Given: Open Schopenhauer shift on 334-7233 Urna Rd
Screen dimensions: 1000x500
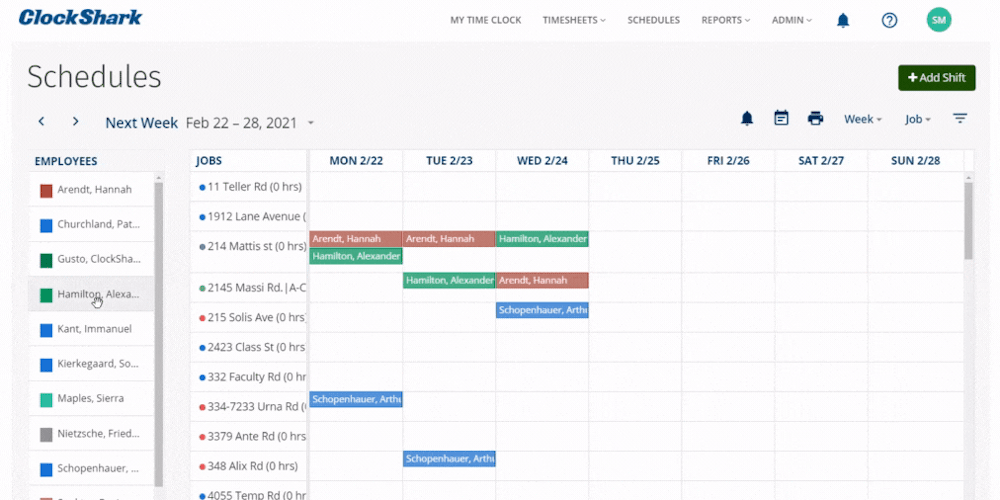Looking at the screenshot, I should [356, 400].
